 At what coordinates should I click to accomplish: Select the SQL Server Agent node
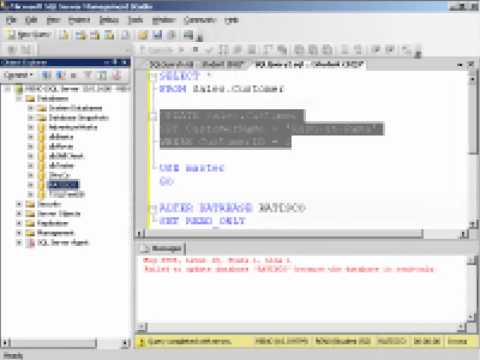[63, 243]
